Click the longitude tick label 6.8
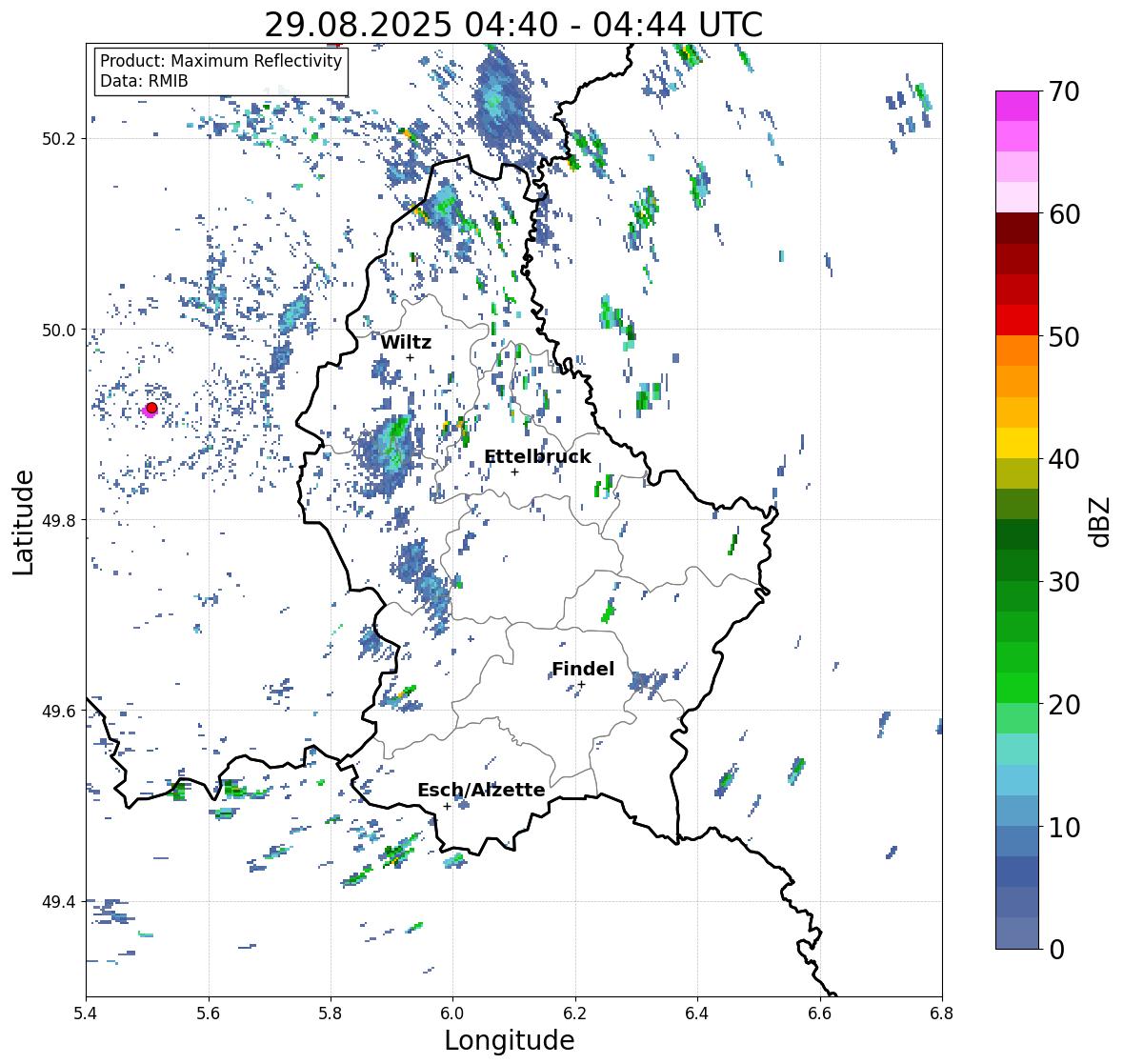This screenshot has height=1064, width=1123. (x=941, y=1013)
